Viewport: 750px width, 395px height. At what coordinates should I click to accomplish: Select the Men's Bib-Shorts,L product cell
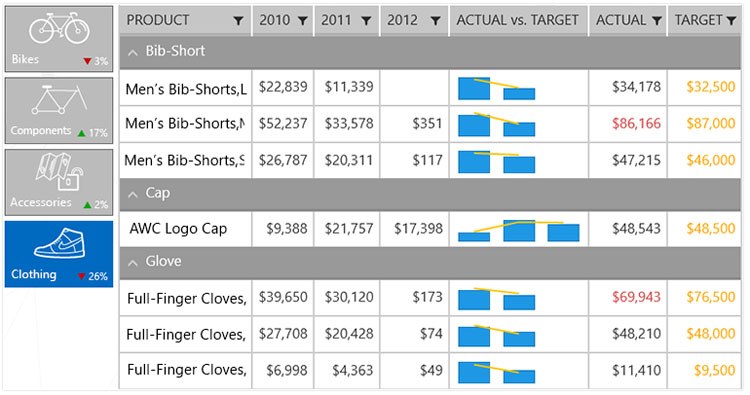click(x=186, y=88)
